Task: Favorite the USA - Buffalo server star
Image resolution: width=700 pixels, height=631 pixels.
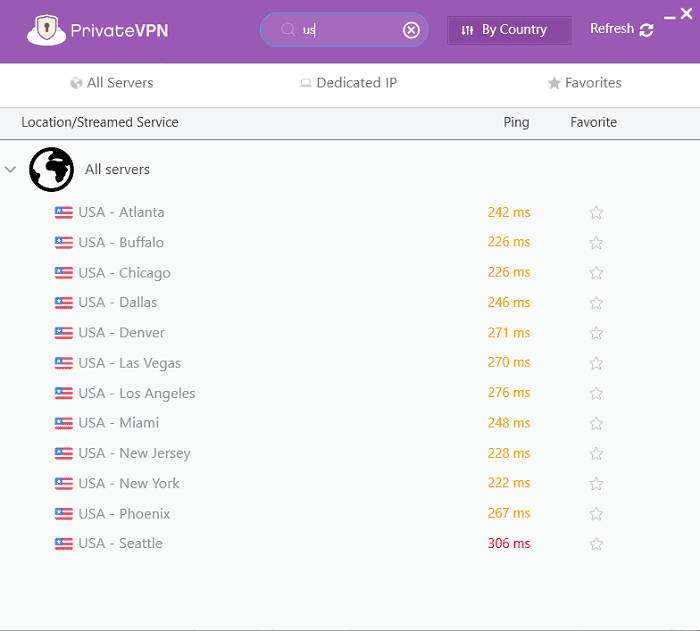Action: 596,243
